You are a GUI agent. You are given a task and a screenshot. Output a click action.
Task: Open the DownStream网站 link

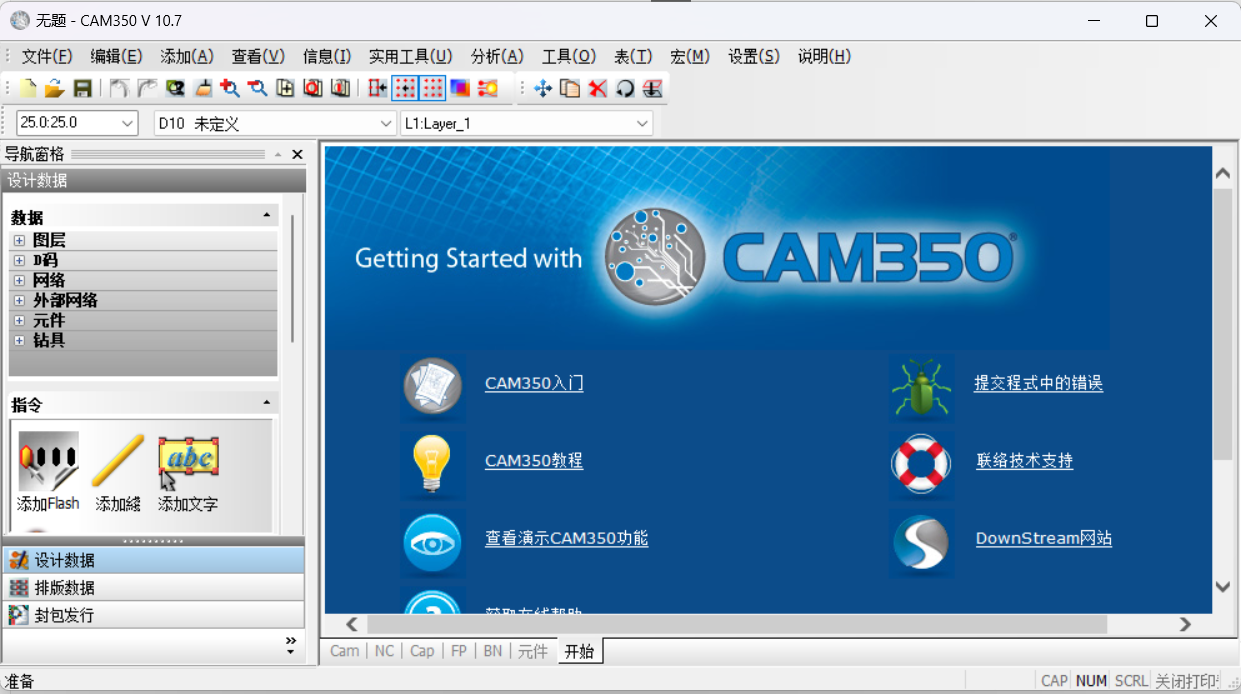[1044, 538]
